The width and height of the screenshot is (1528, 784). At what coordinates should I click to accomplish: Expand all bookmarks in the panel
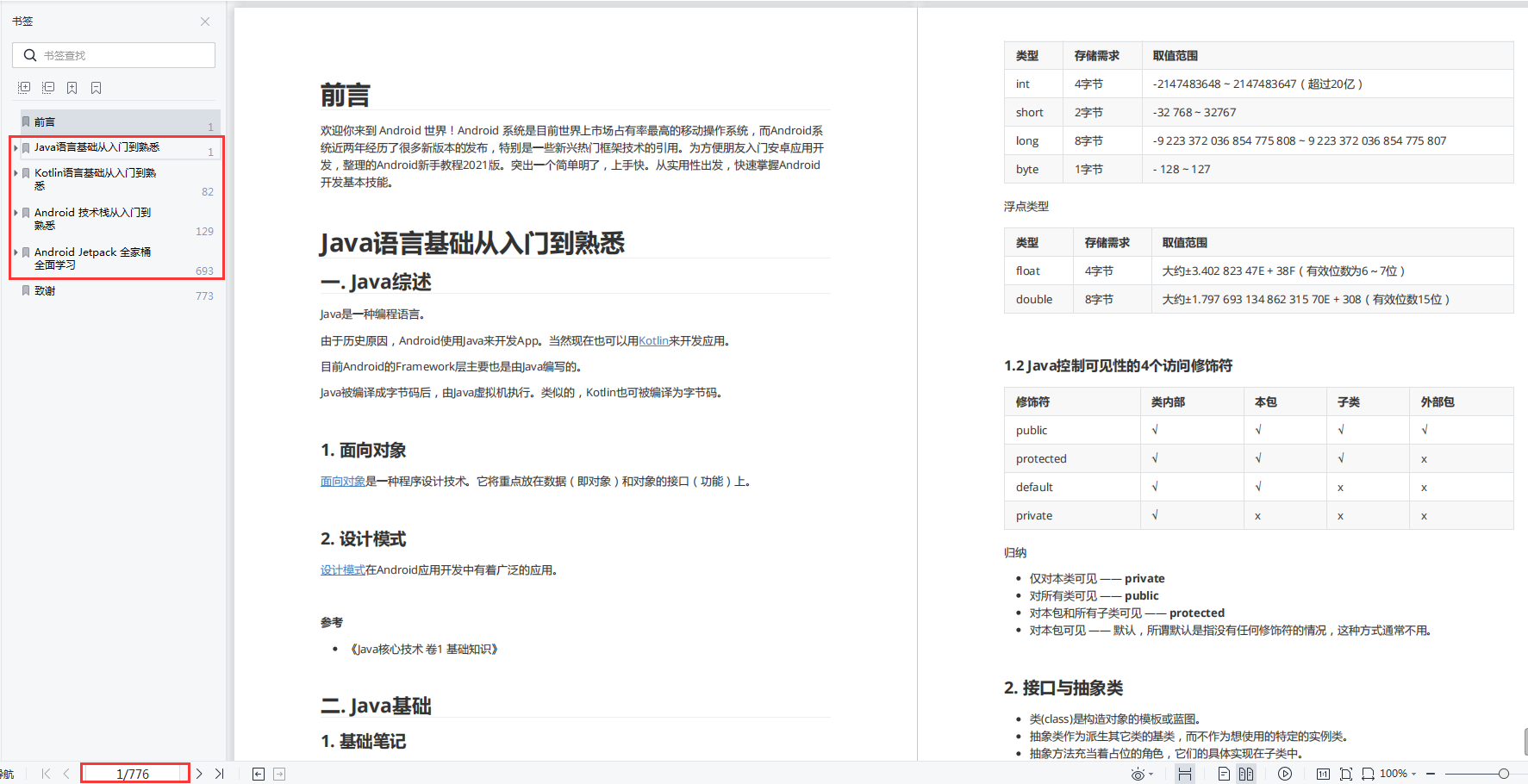tap(23, 87)
